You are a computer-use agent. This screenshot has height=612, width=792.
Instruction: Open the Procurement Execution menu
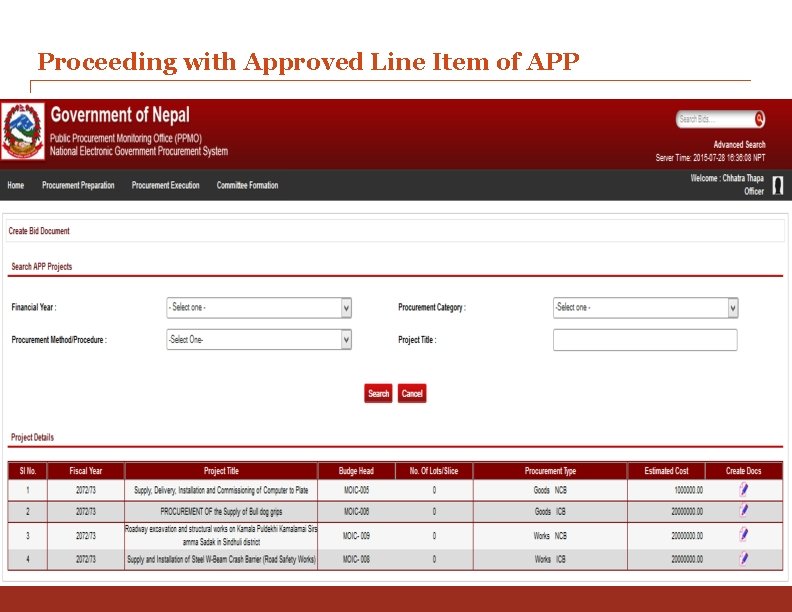point(166,185)
